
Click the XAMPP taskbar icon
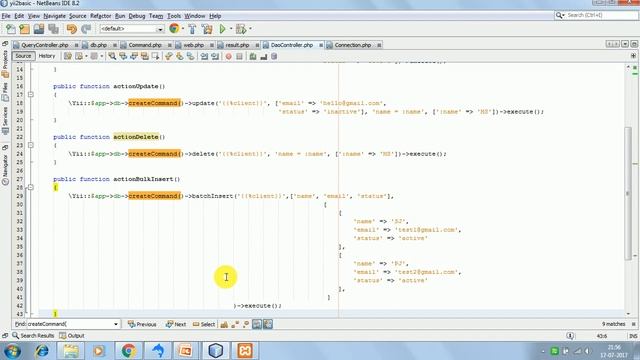244,351
